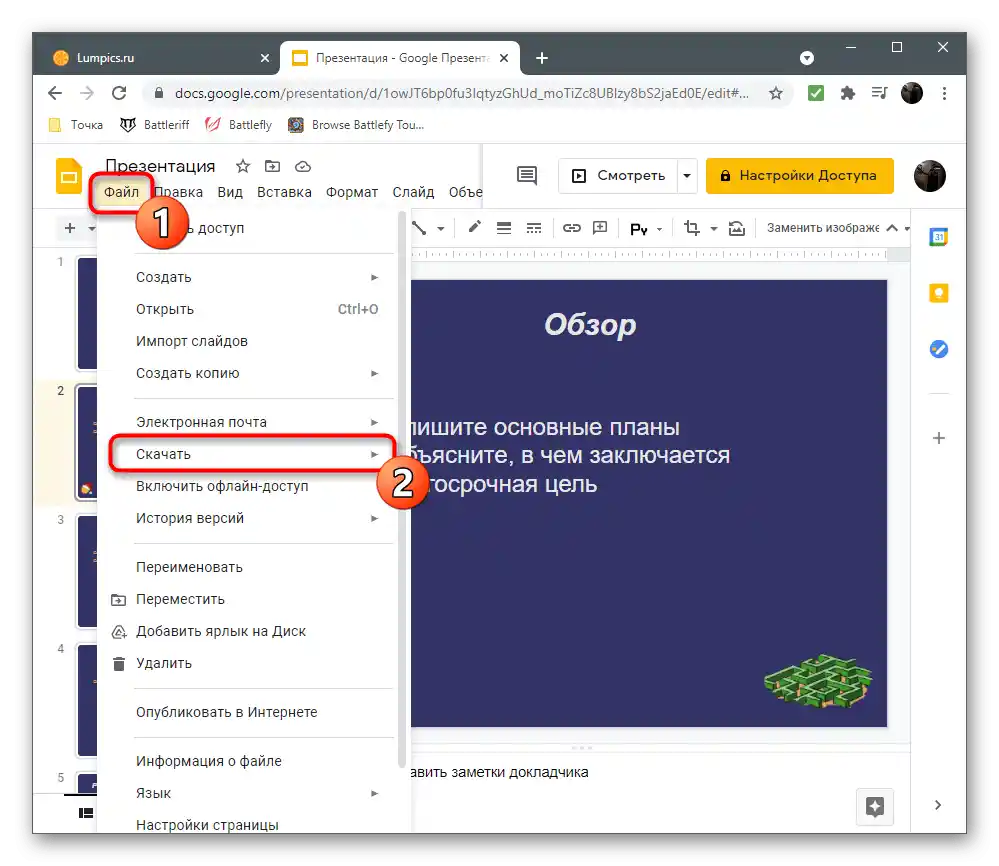Image resolution: width=999 pixels, height=866 pixels.
Task: Click the border color pencil icon
Action: coord(474,227)
